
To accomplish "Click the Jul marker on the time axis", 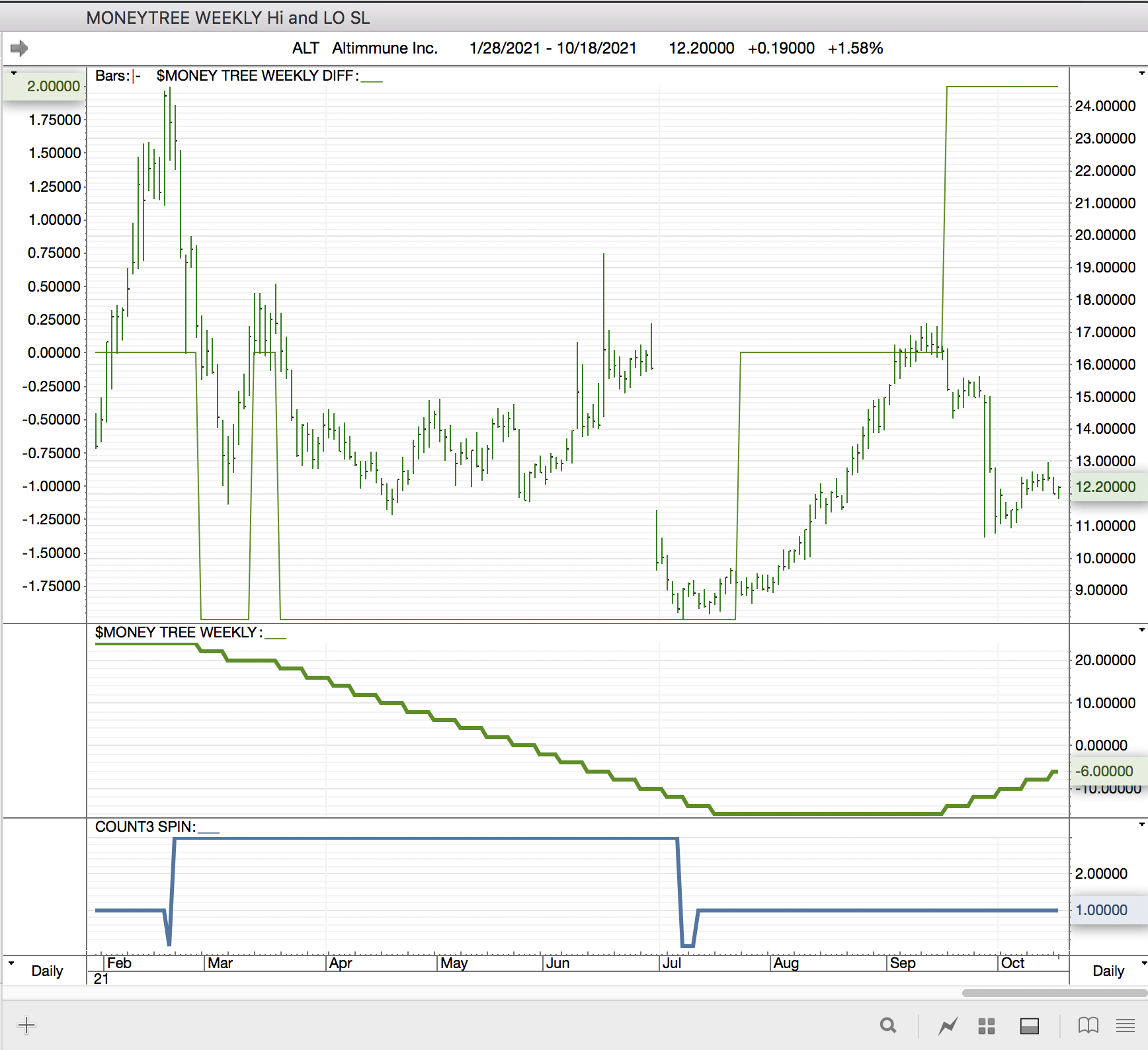I will click(672, 963).
